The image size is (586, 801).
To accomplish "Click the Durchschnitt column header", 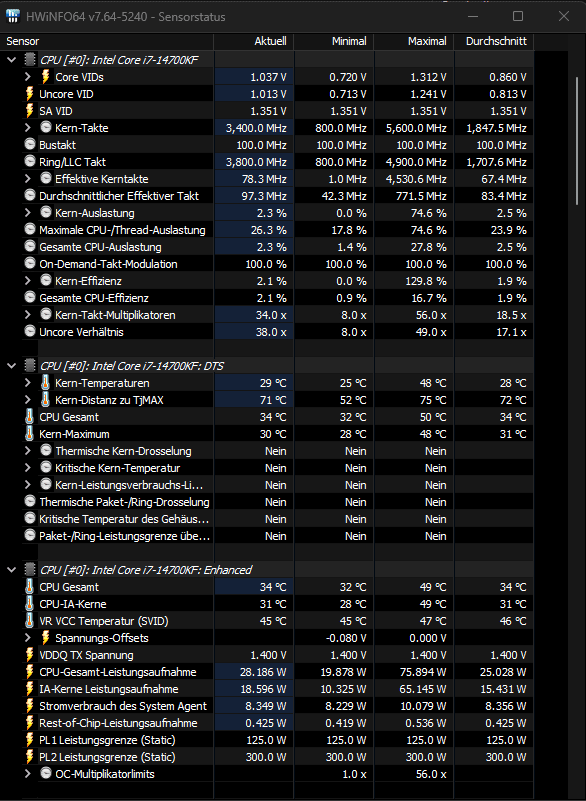I will coord(495,41).
